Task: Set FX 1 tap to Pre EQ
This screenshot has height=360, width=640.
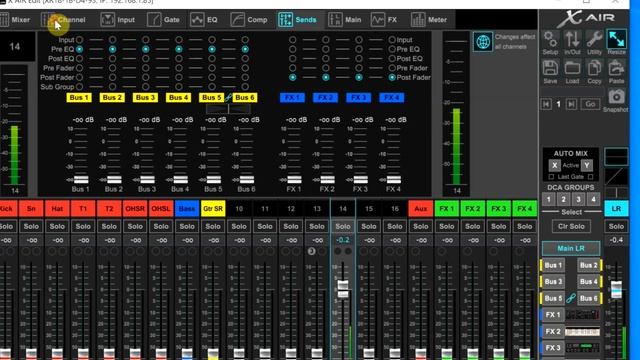Action: tap(293, 49)
